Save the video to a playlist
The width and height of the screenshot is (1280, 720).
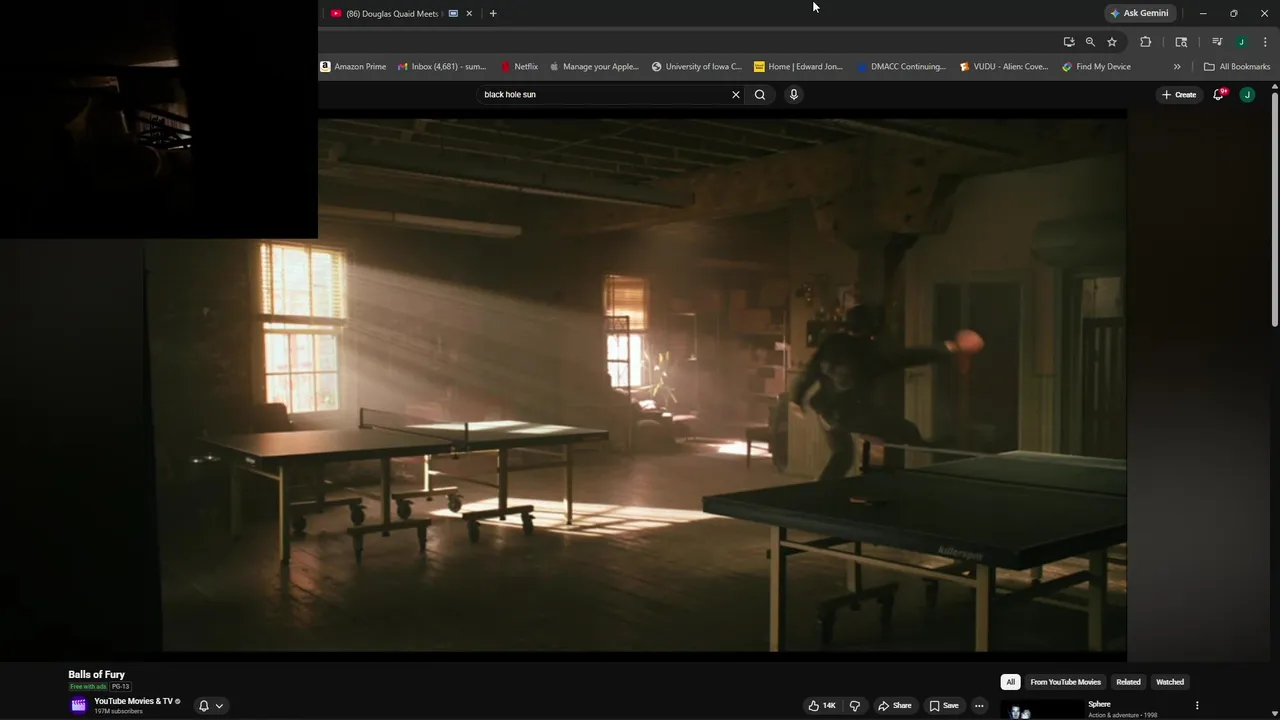tap(944, 706)
